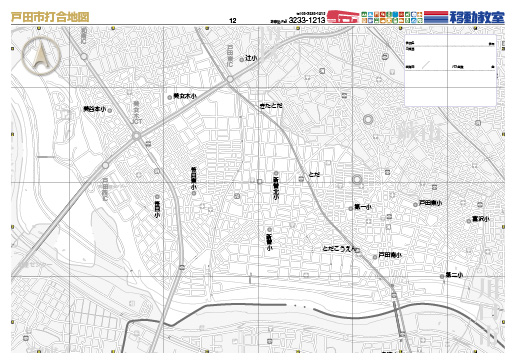The width and height of the screenshot is (516, 364).
Task: Click the phone number 3233-1213
Action: [307, 20]
